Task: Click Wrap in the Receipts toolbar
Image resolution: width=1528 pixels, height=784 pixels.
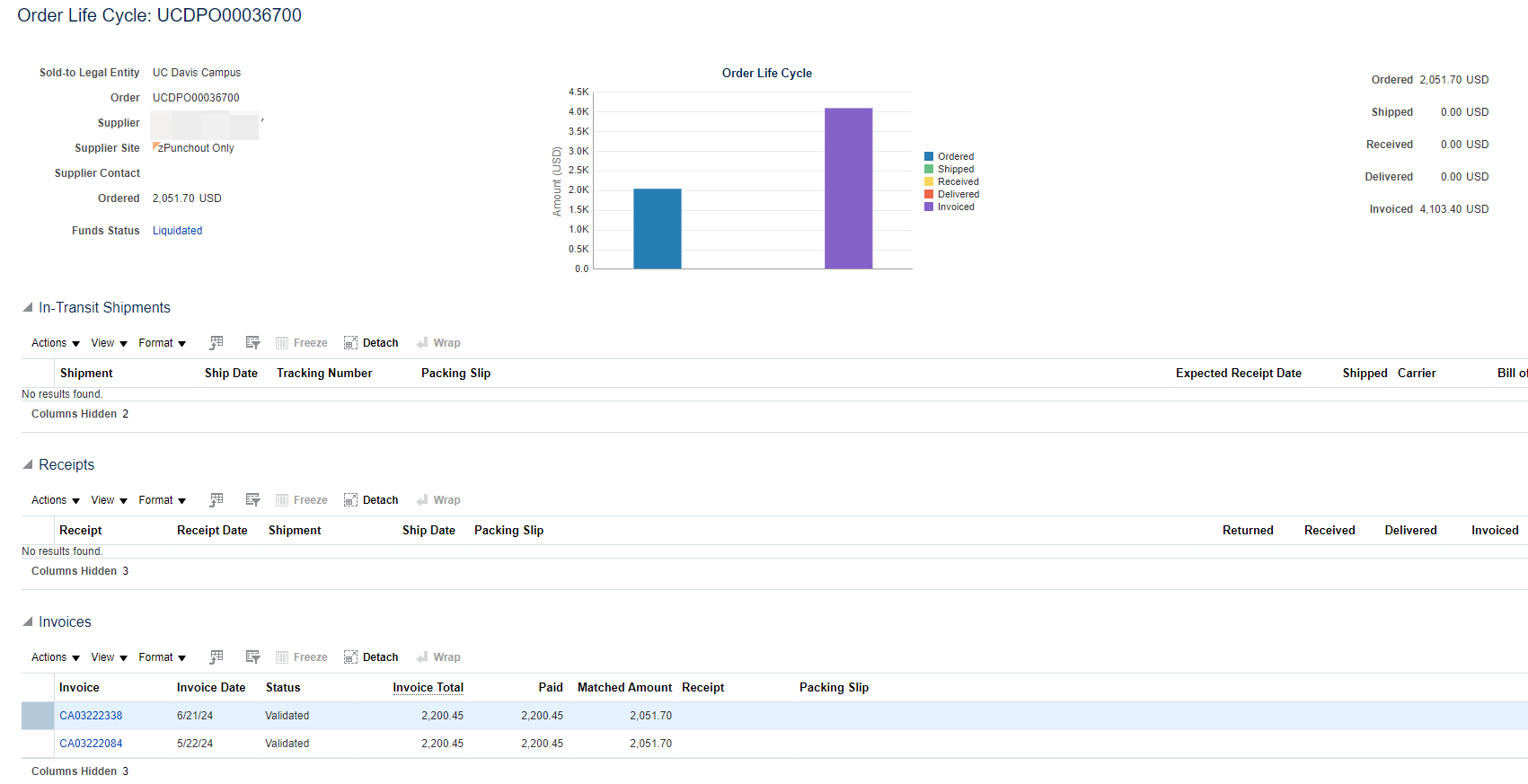Action: [438, 500]
